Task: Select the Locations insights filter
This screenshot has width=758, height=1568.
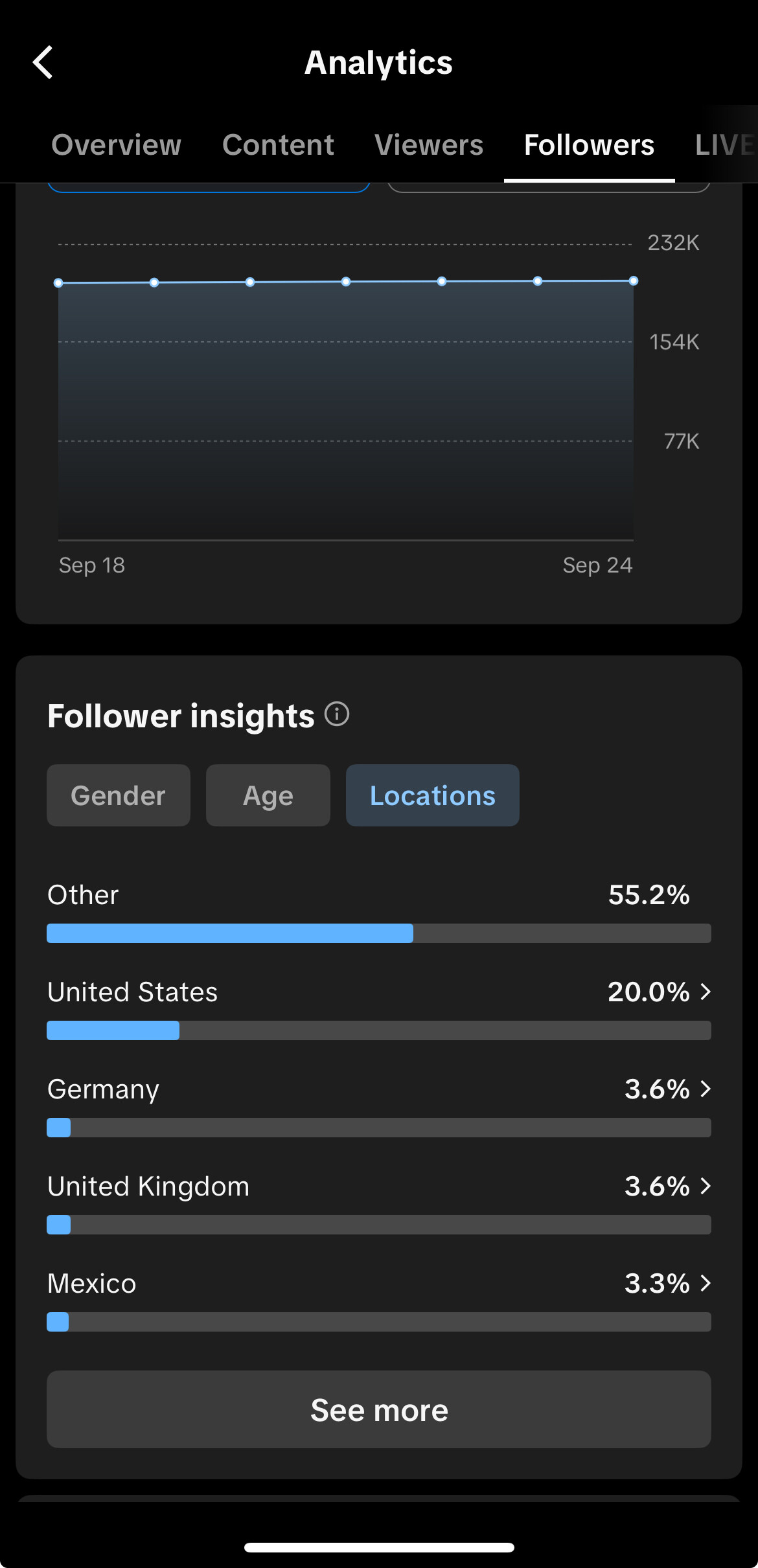Action: point(432,795)
